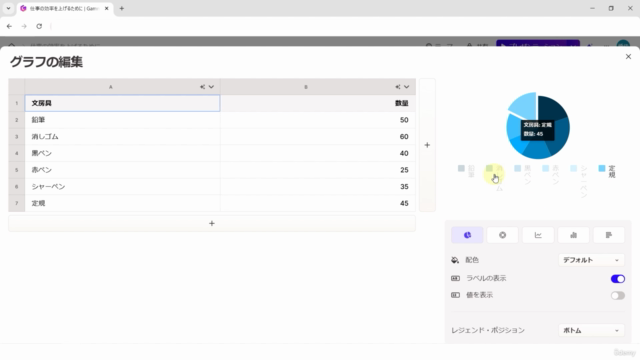Select the value 60 cell

click(x=318, y=137)
